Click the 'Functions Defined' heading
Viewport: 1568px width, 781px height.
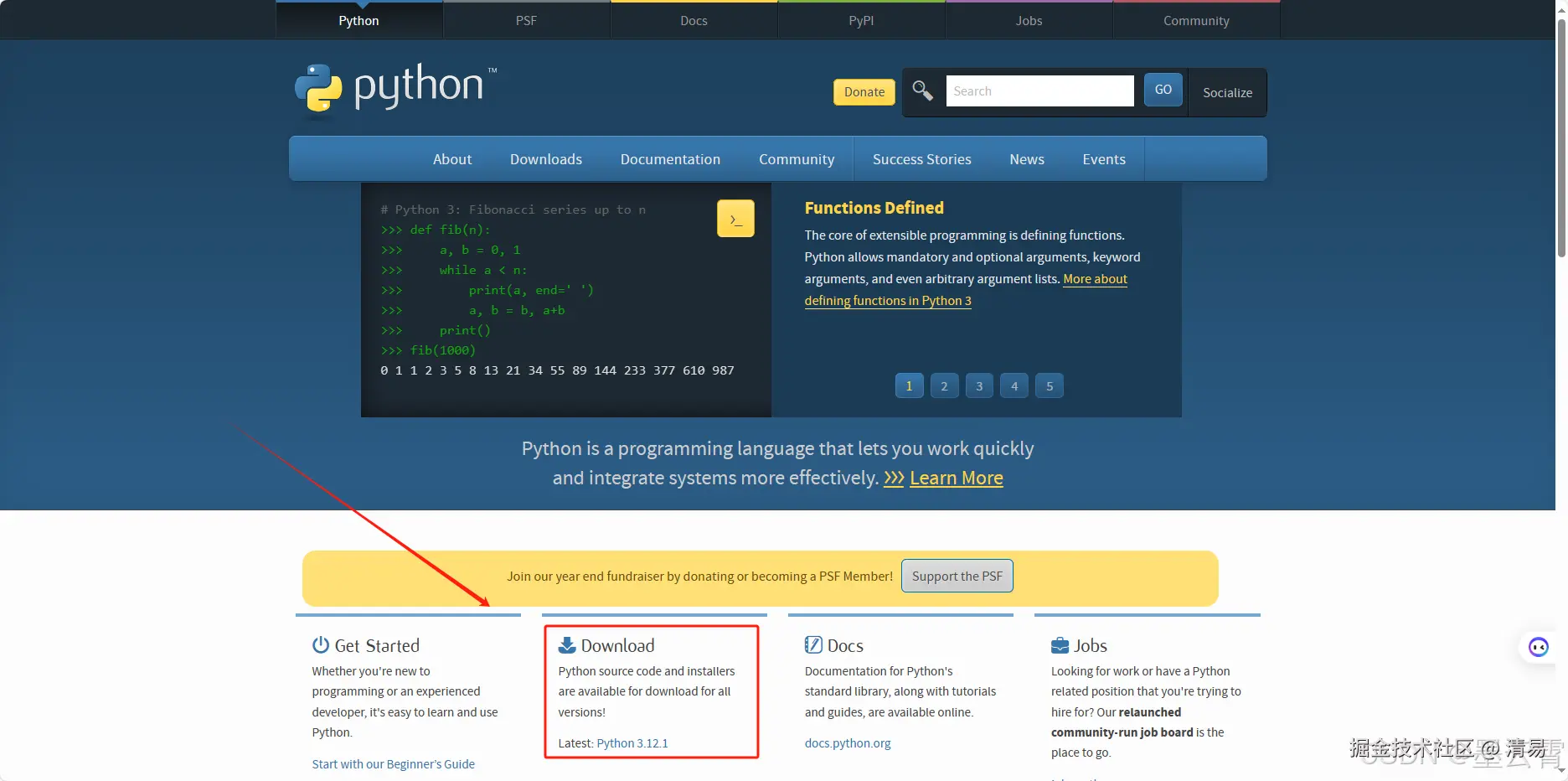tap(874, 208)
